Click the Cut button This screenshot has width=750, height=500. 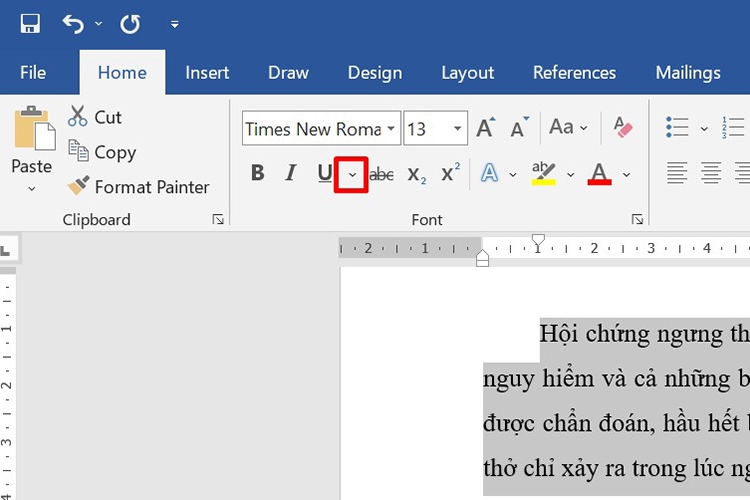pos(95,117)
